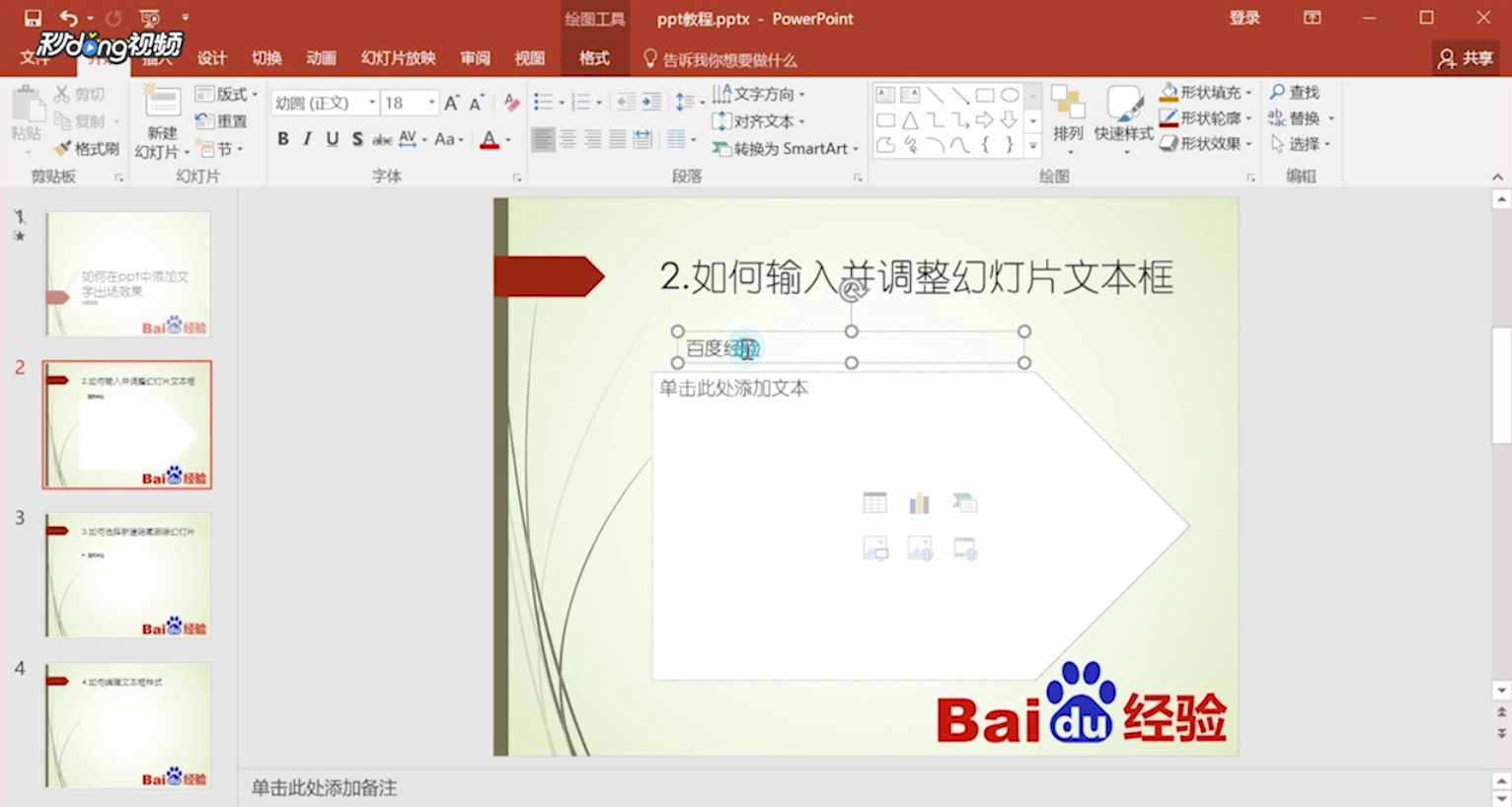
Task: Decrease font size with smaller A icon
Action: [477, 103]
